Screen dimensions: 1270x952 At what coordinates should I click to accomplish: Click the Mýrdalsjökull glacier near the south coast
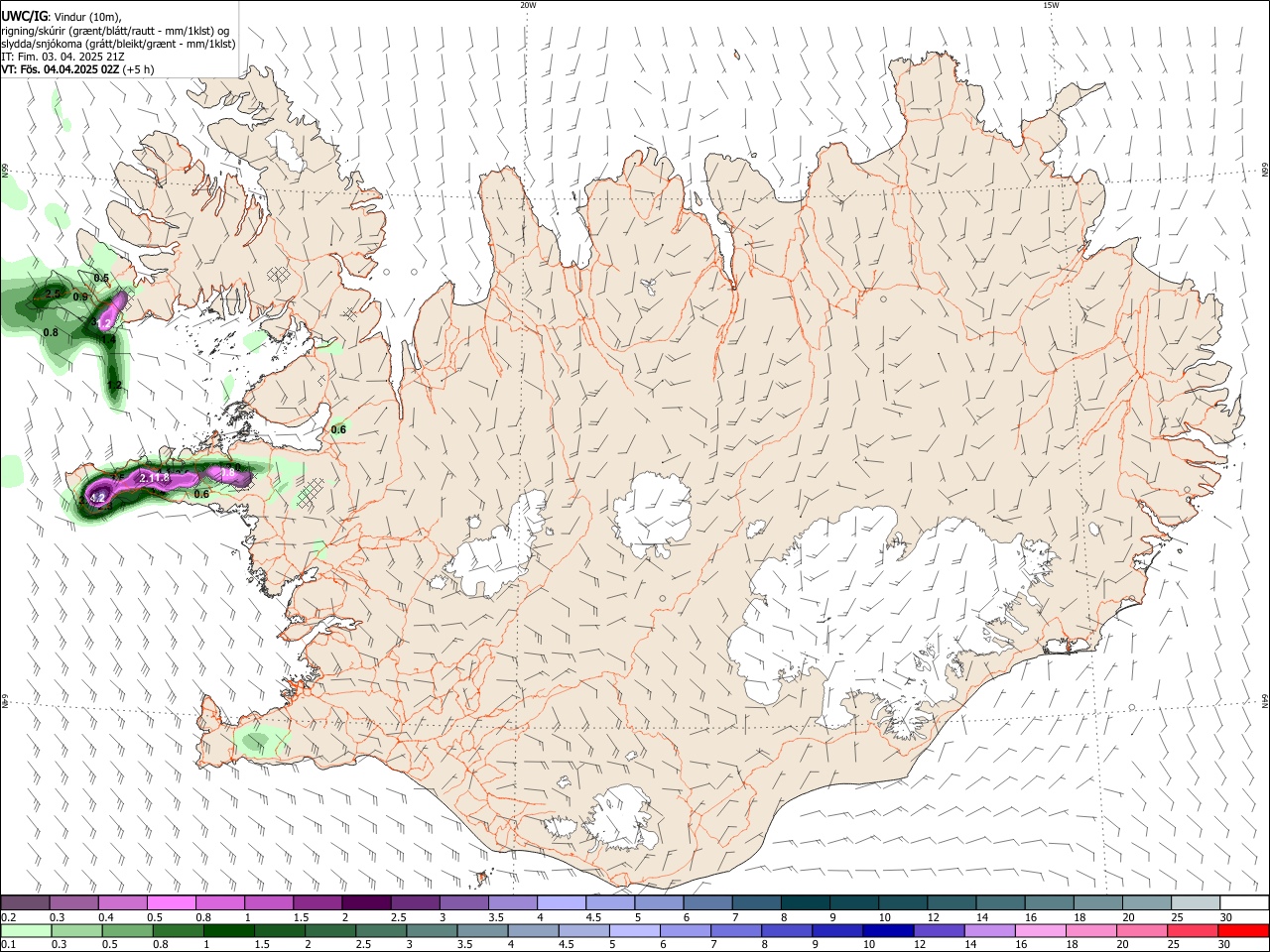click(621, 819)
